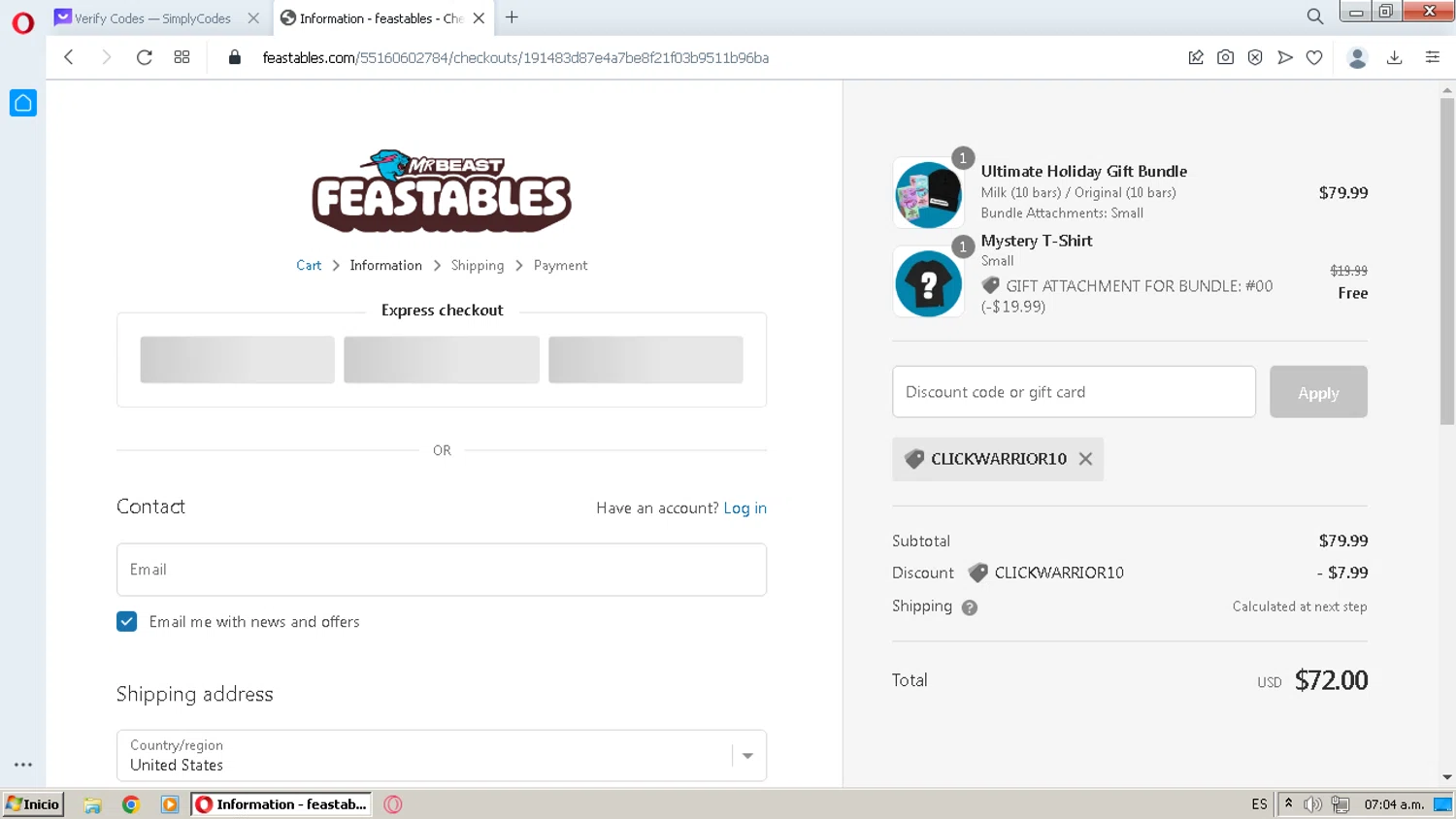Image resolution: width=1456 pixels, height=819 pixels.
Task: Take a snapshot with camera icon
Action: (1226, 57)
